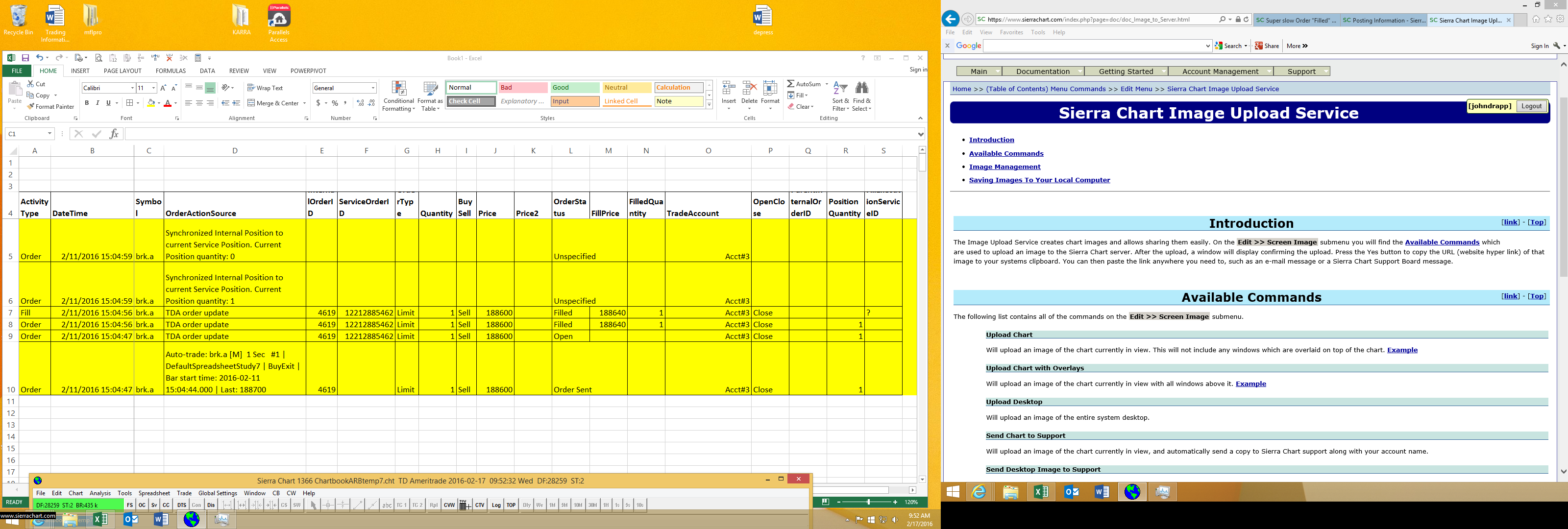Click the Sort & Filter icon
This screenshot has height=529, width=1568.
(840, 89)
